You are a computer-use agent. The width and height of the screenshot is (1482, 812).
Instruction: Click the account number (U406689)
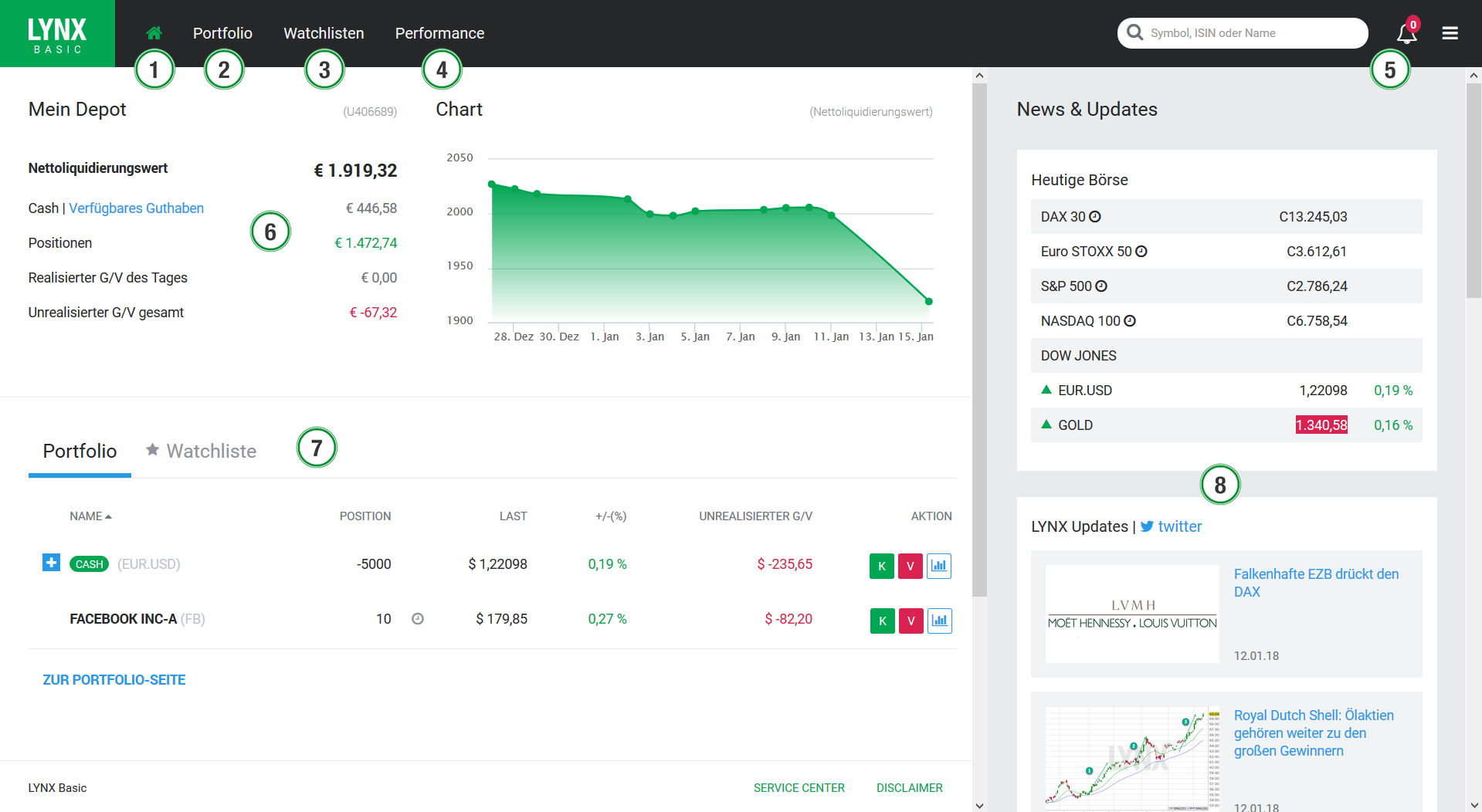[370, 112]
